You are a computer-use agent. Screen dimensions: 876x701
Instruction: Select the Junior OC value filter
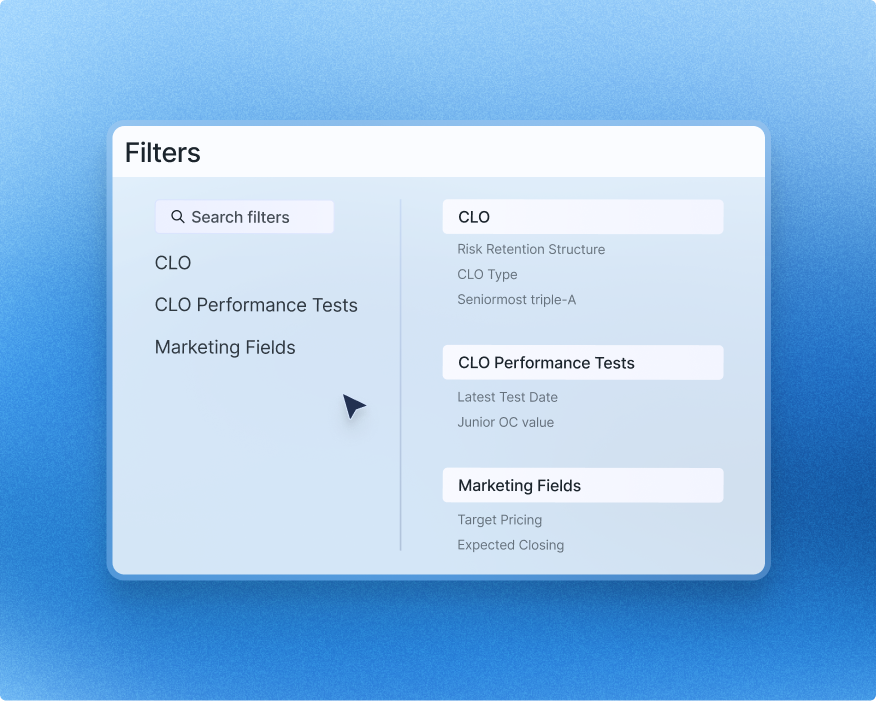(504, 422)
